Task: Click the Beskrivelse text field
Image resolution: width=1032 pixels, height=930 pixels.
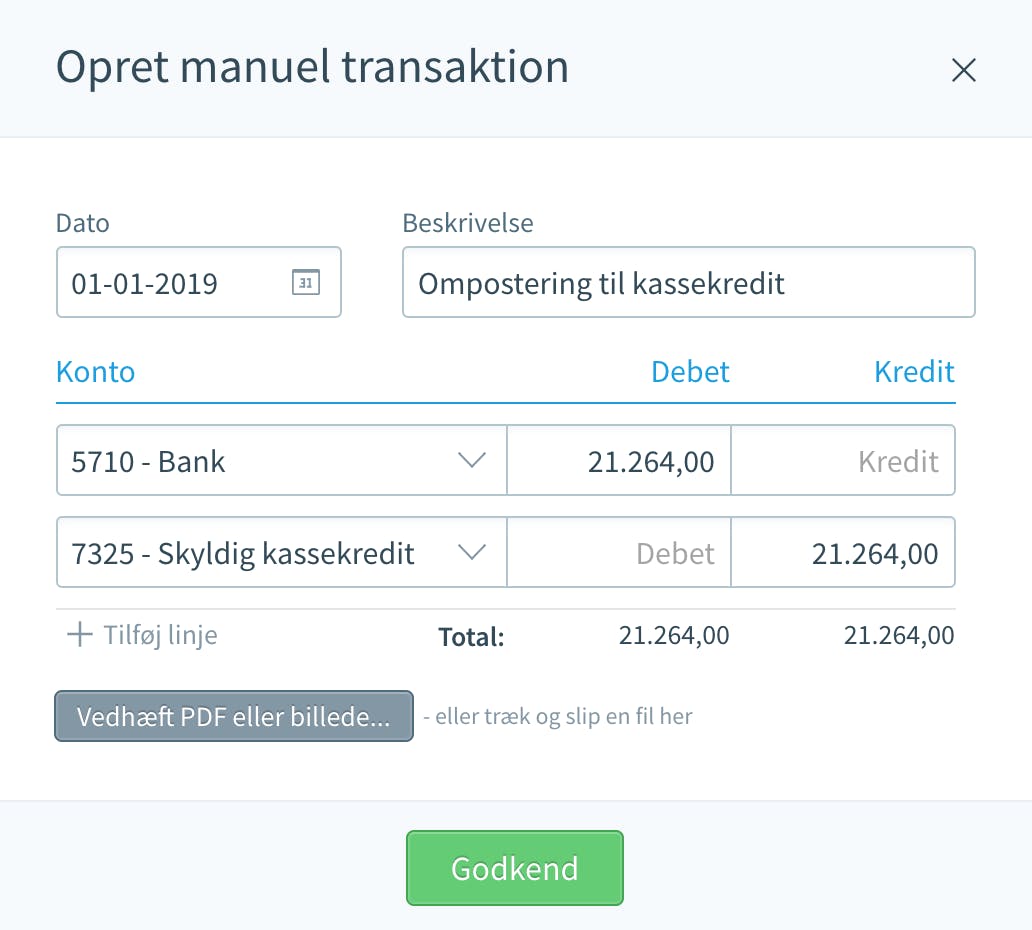Action: 688,282
